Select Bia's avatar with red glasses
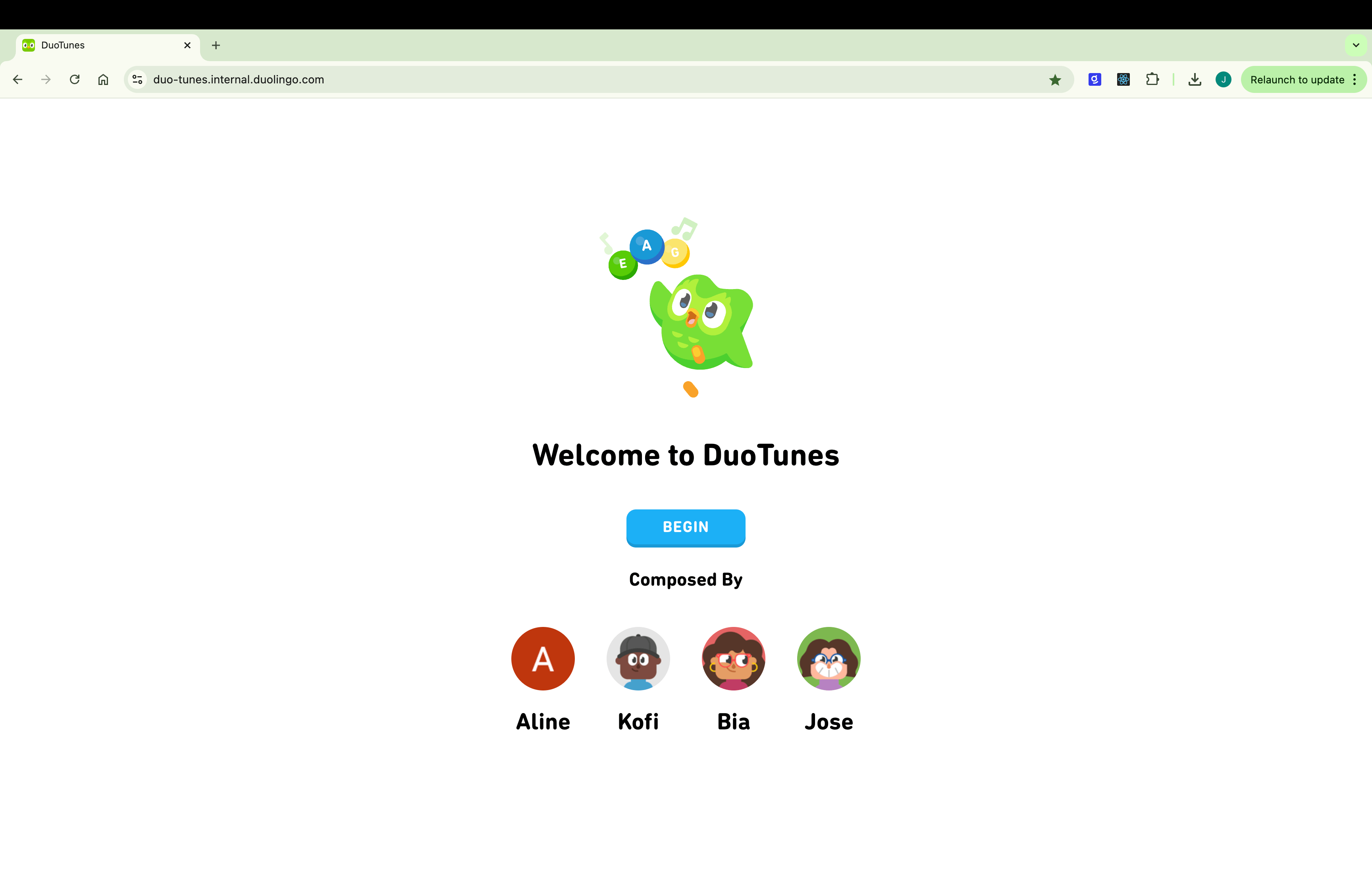Image resolution: width=1372 pixels, height=887 pixels. [734, 658]
